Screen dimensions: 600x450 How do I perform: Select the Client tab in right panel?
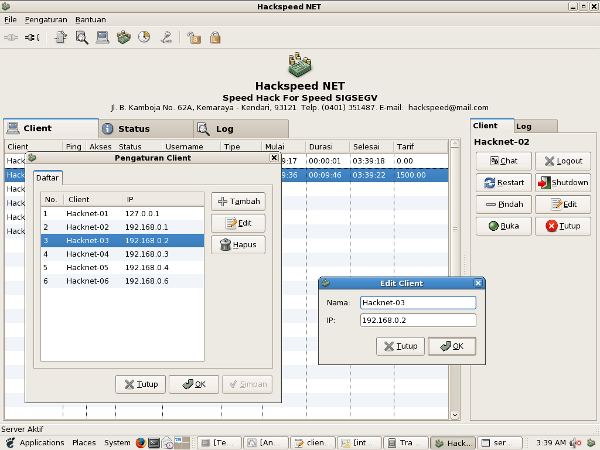click(492, 126)
